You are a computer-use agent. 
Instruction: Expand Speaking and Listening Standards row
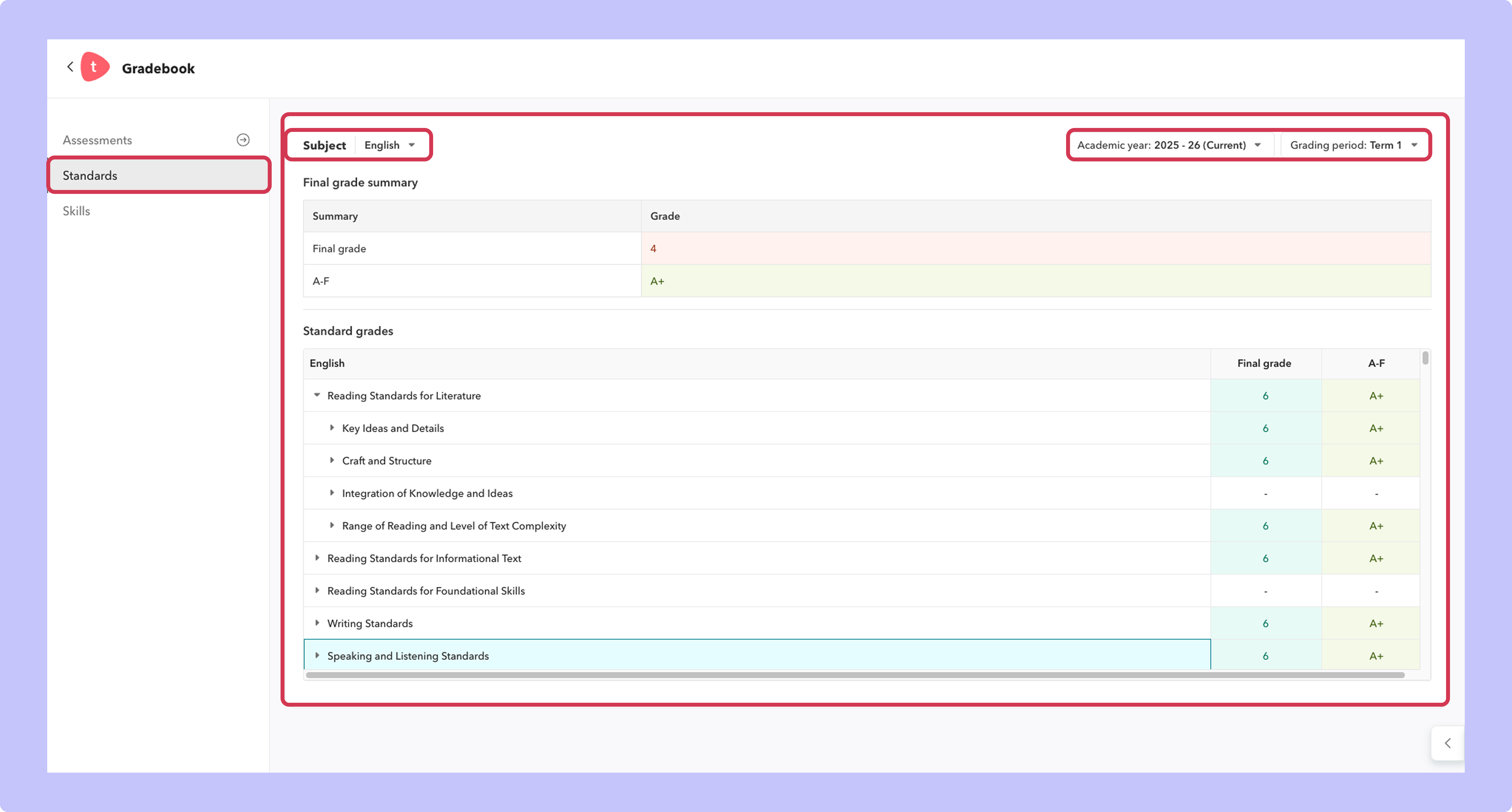tap(317, 655)
